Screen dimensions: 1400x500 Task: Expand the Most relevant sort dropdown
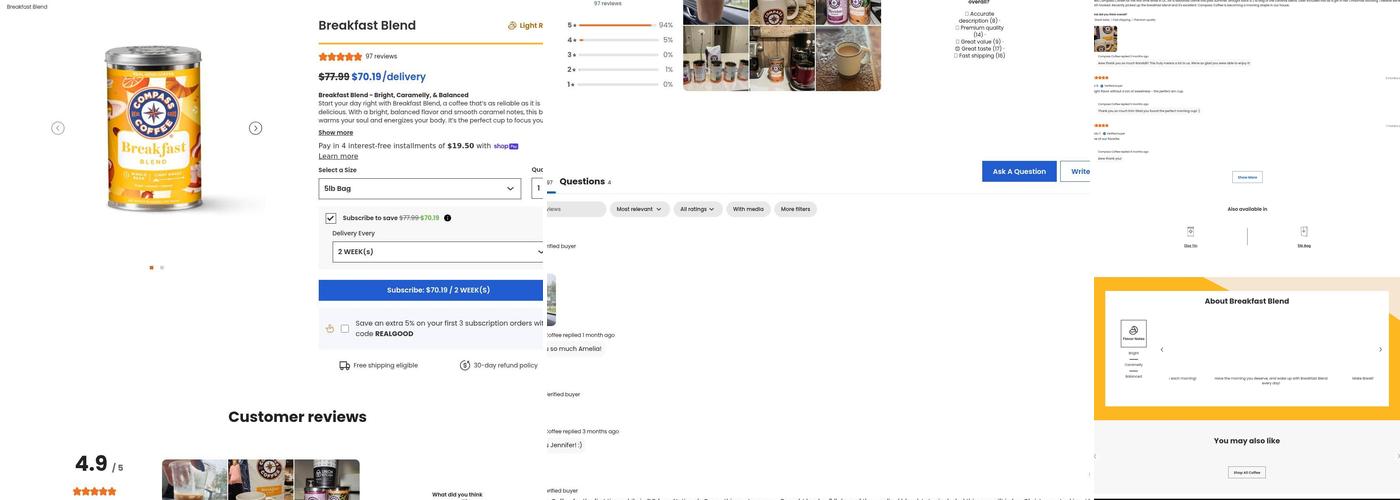(638, 209)
